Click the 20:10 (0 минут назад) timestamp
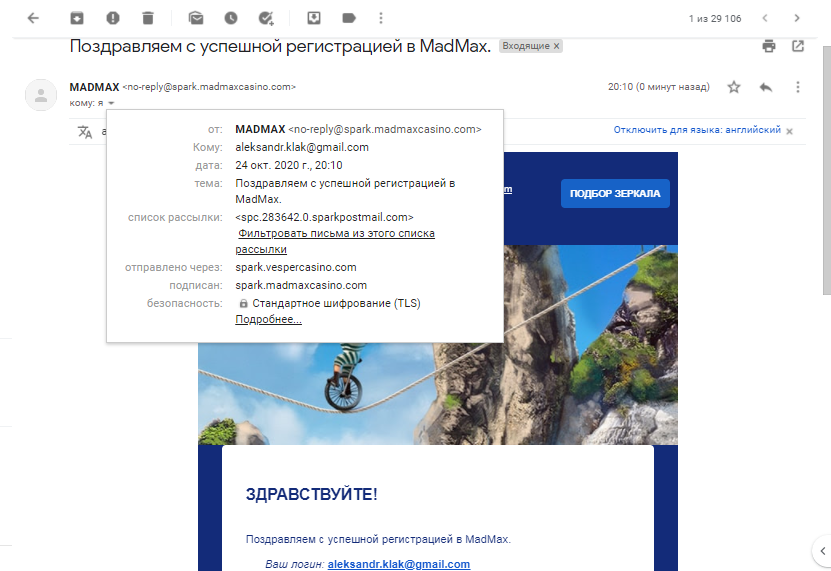 point(659,87)
